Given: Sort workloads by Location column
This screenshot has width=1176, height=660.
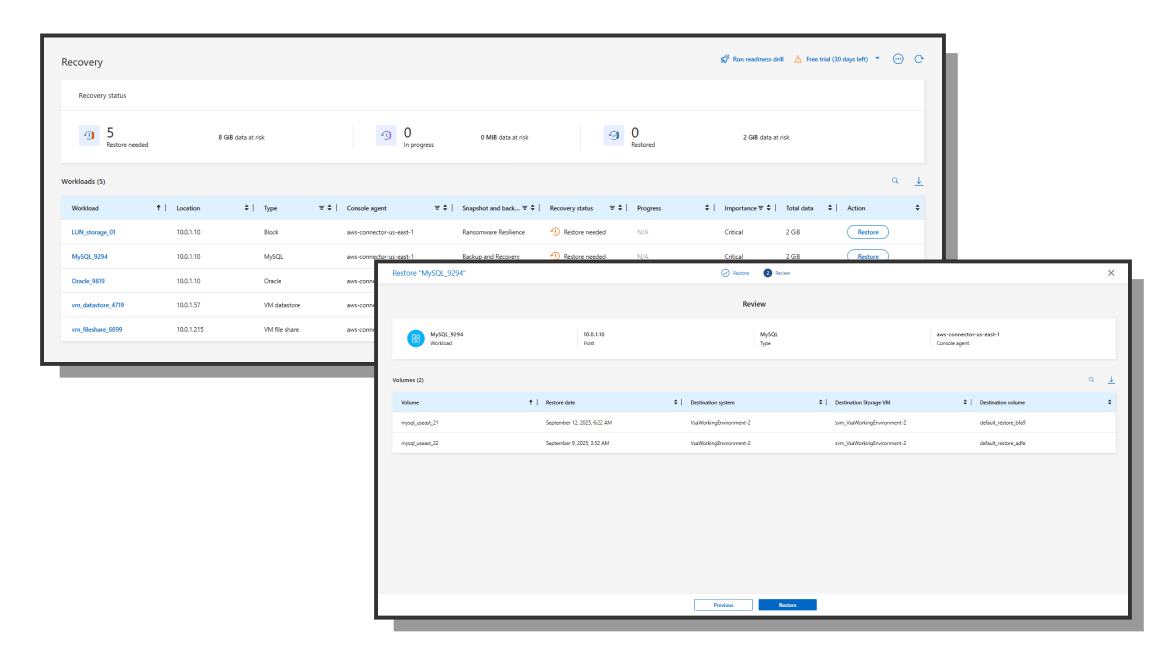Looking at the screenshot, I should 247,208.
